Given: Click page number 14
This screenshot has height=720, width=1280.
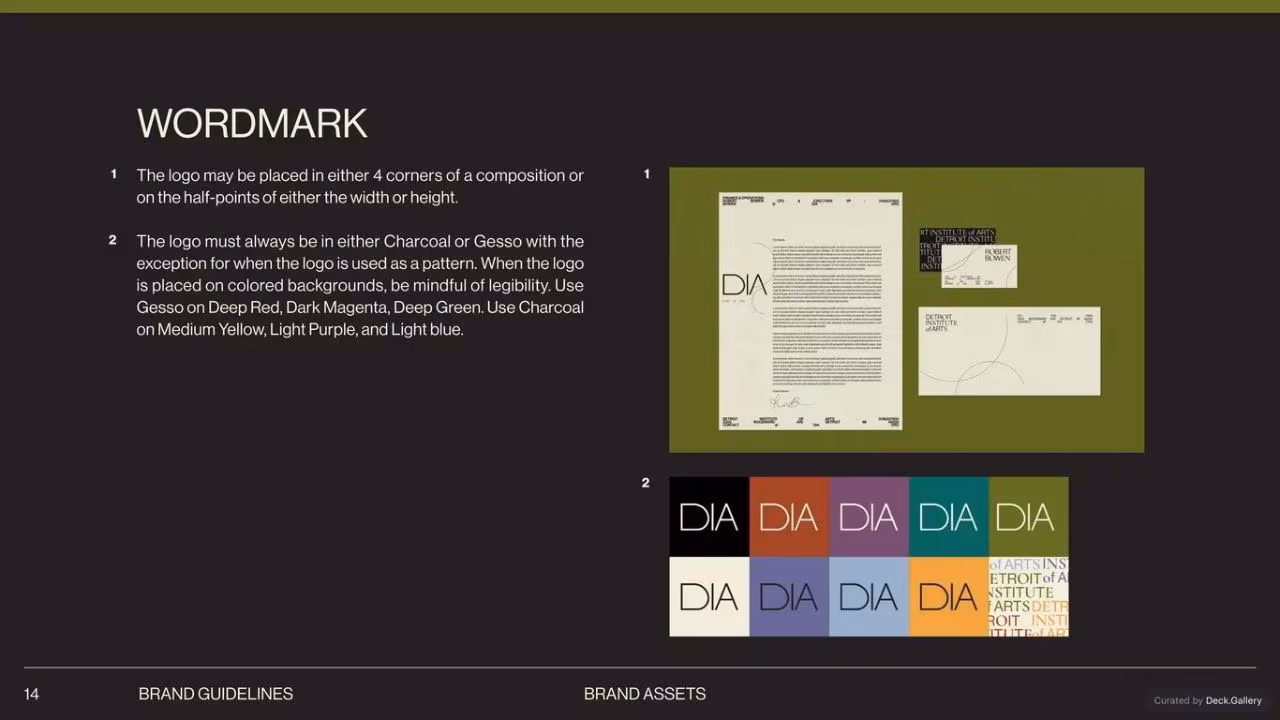Looking at the screenshot, I should 31,694.
